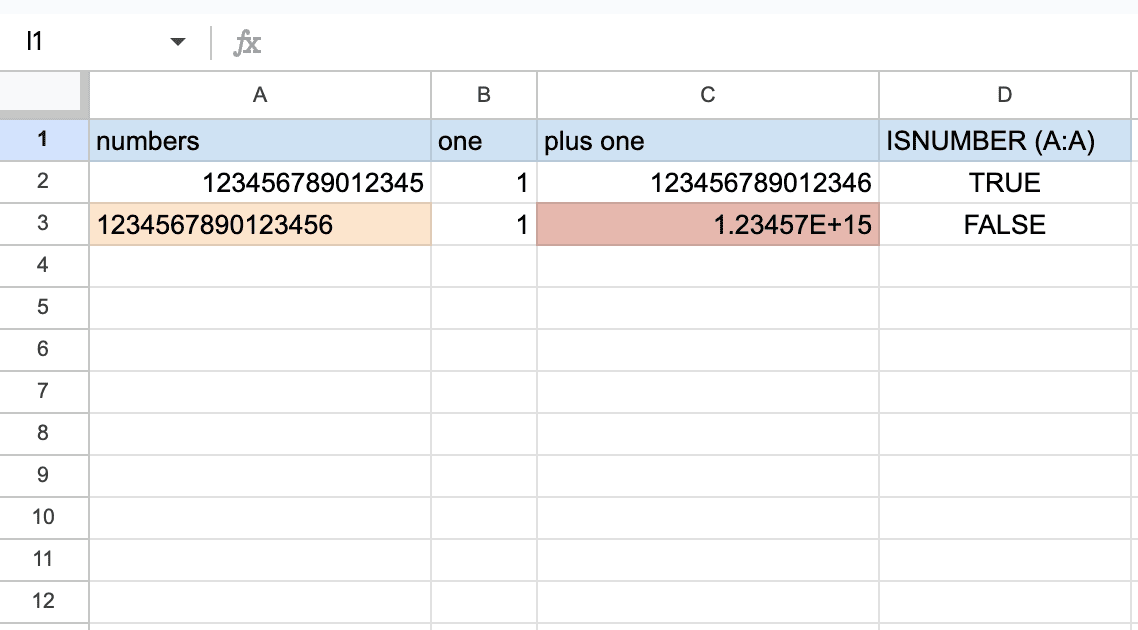Select row 1 header

pos(44,140)
